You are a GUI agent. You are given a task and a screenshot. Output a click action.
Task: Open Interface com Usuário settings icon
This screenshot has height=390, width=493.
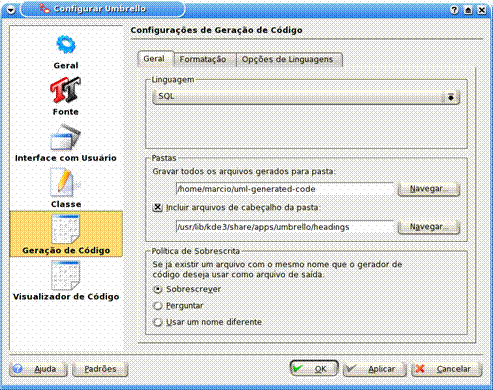[65, 137]
